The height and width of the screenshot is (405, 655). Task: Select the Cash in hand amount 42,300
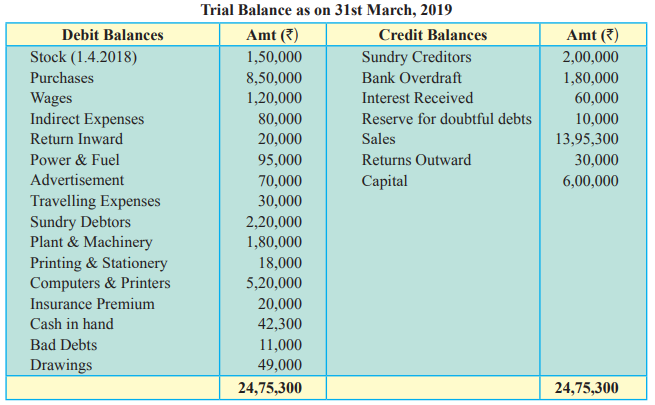(x=280, y=324)
